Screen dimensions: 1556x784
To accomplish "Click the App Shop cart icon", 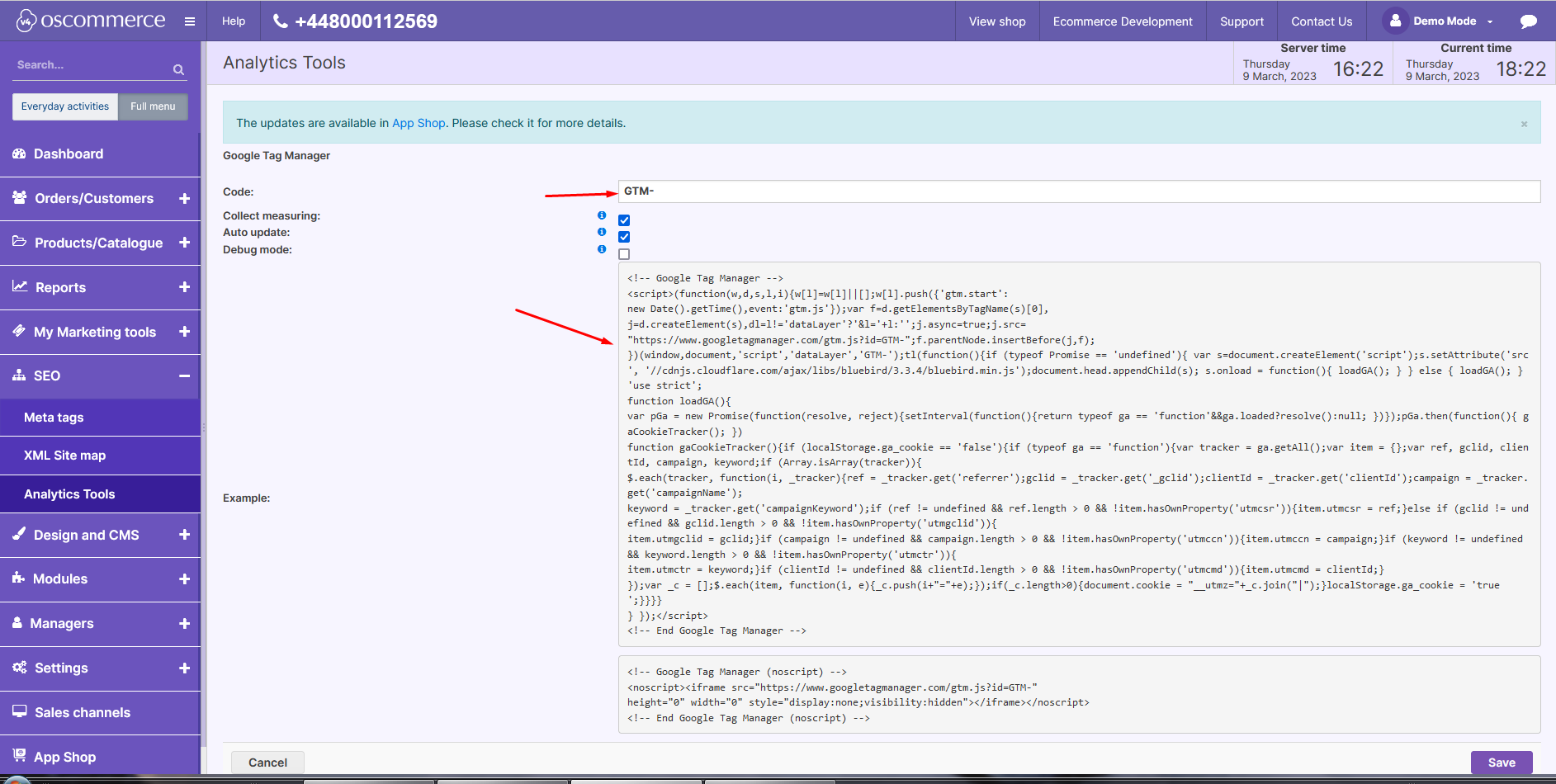I will point(19,755).
